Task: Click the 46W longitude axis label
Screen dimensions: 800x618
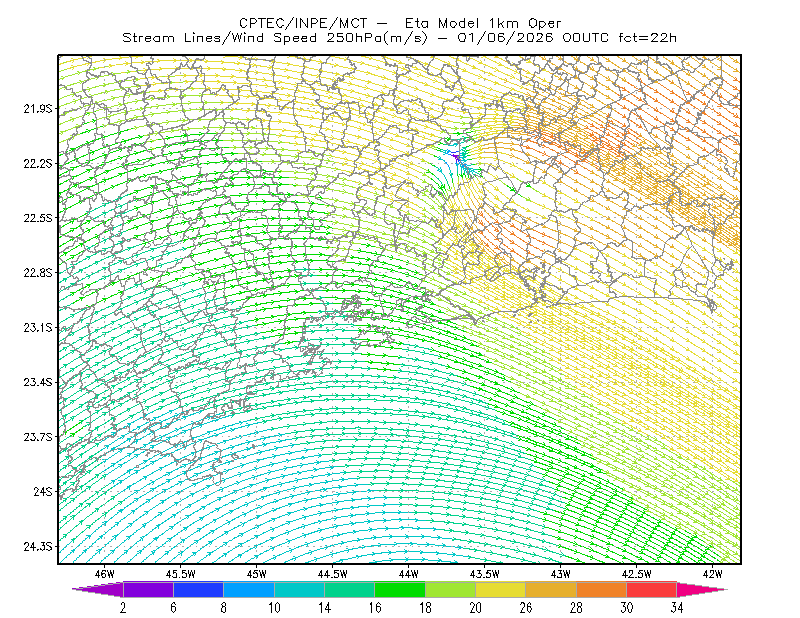Action: click(x=104, y=574)
